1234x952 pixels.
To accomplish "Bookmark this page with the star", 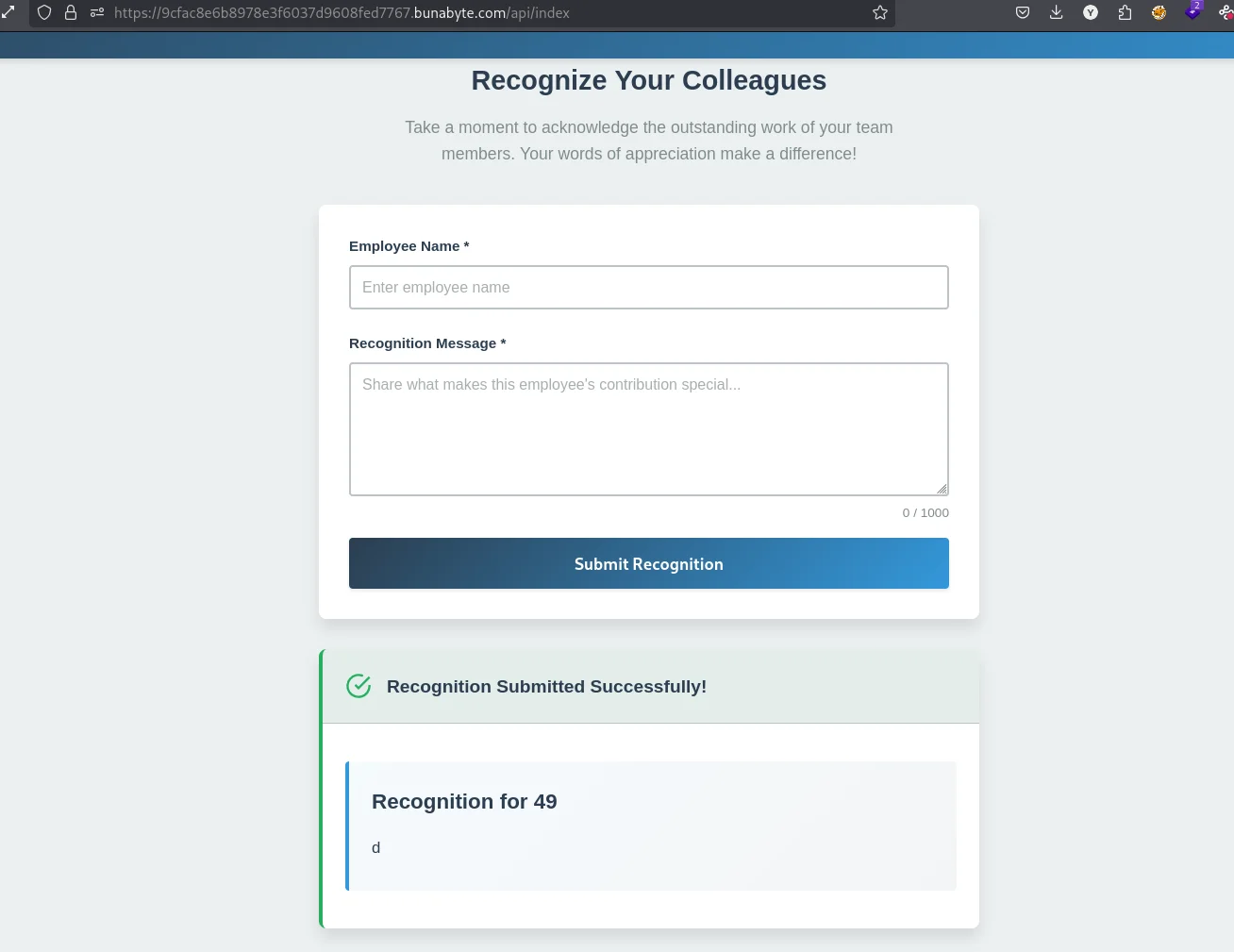I will click(x=880, y=12).
